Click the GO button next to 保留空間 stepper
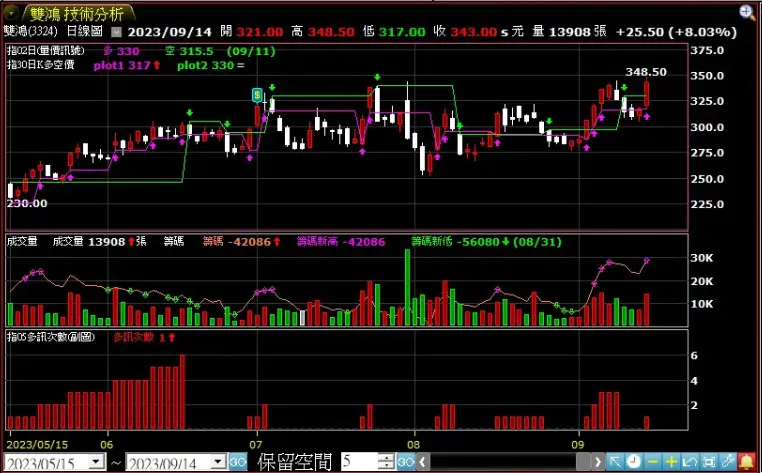 click(406, 461)
